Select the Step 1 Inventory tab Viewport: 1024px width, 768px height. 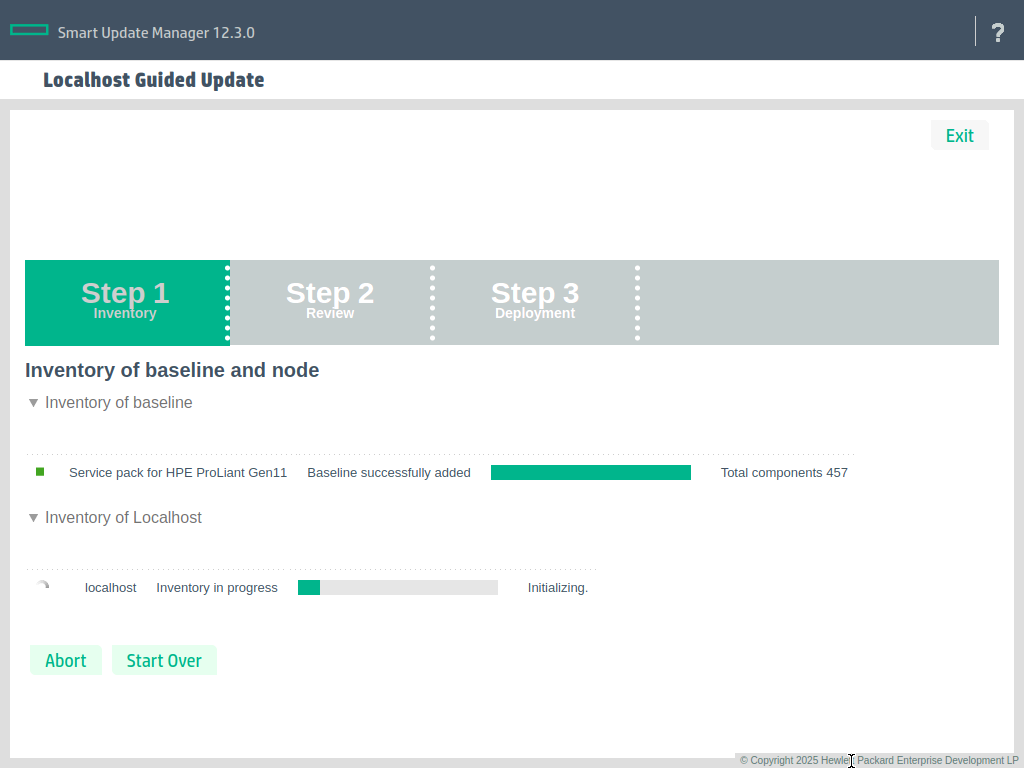(125, 302)
